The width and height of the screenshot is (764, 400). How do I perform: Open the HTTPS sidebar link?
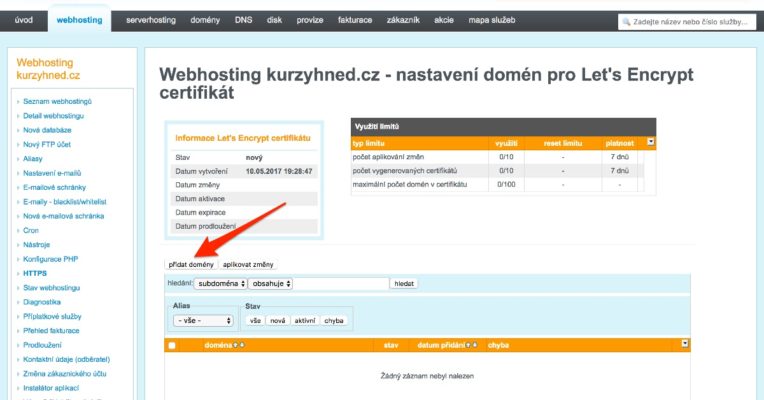pos(35,273)
